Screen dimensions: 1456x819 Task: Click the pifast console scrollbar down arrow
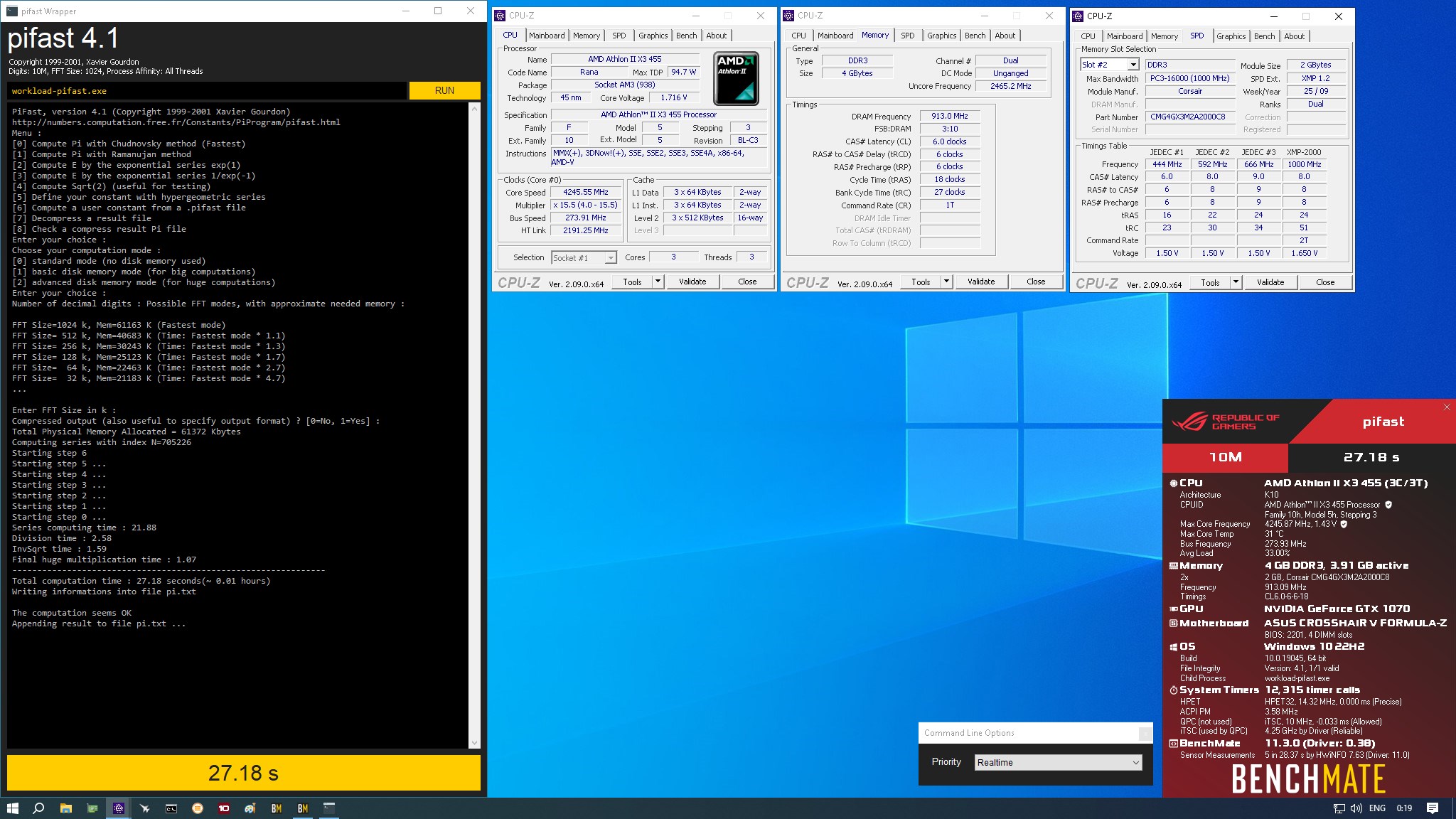click(x=474, y=744)
